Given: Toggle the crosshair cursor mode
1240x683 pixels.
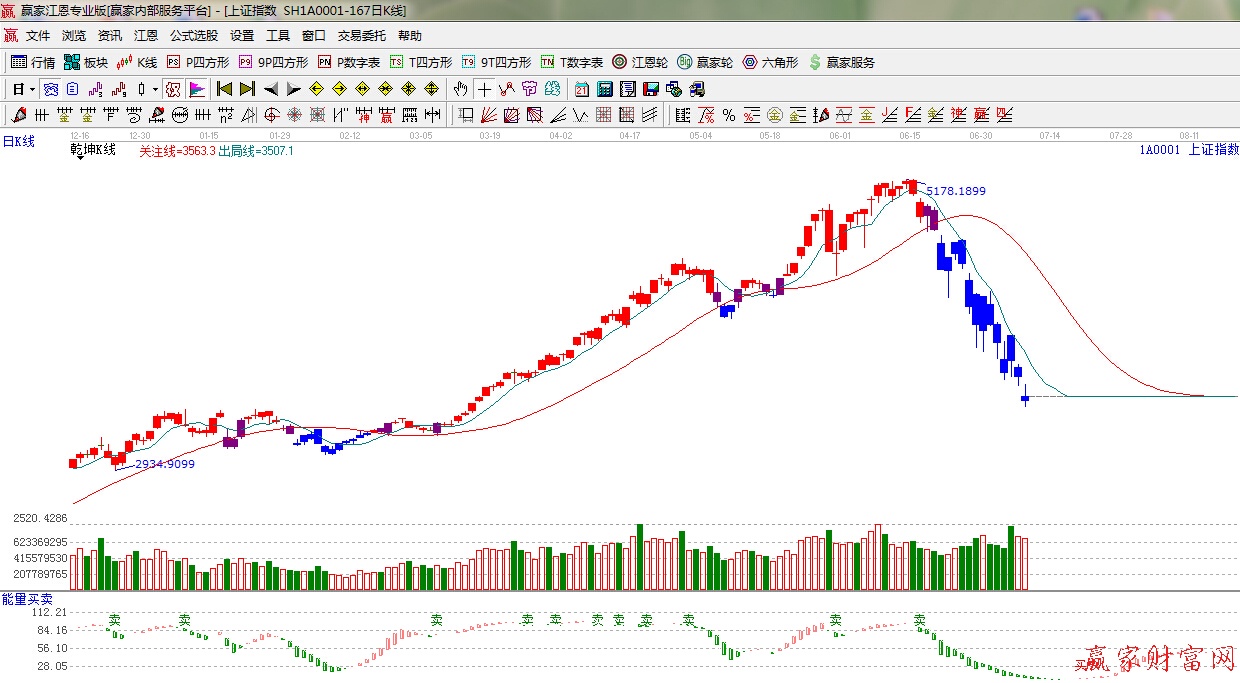Looking at the screenshot, I should tap(484, 89).
